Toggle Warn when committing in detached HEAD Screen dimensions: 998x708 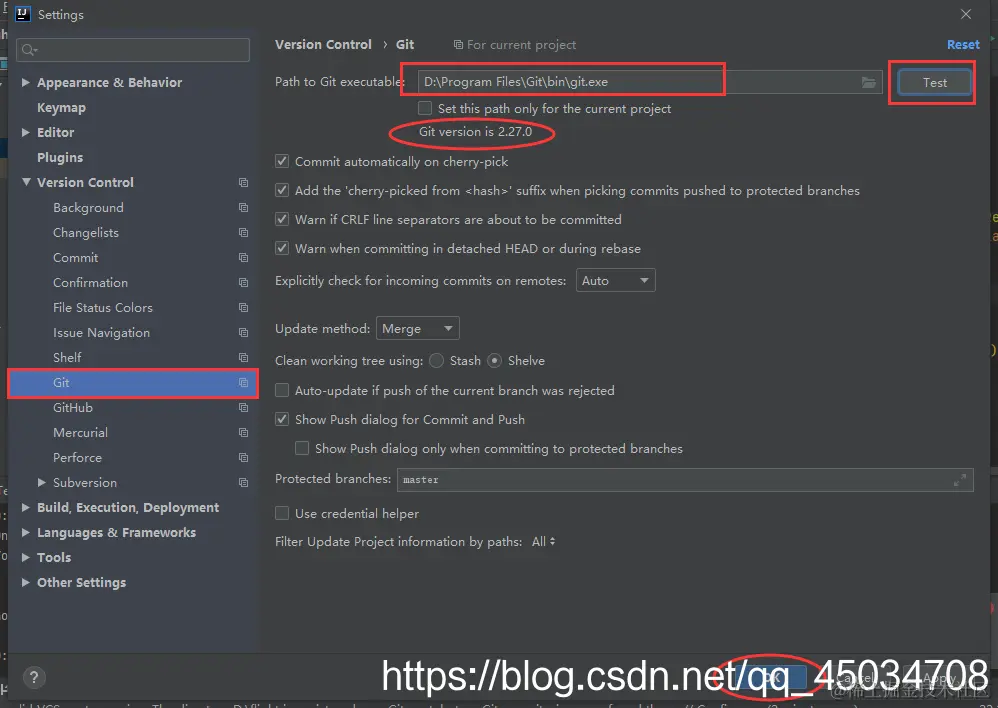[x=282, y=248]
